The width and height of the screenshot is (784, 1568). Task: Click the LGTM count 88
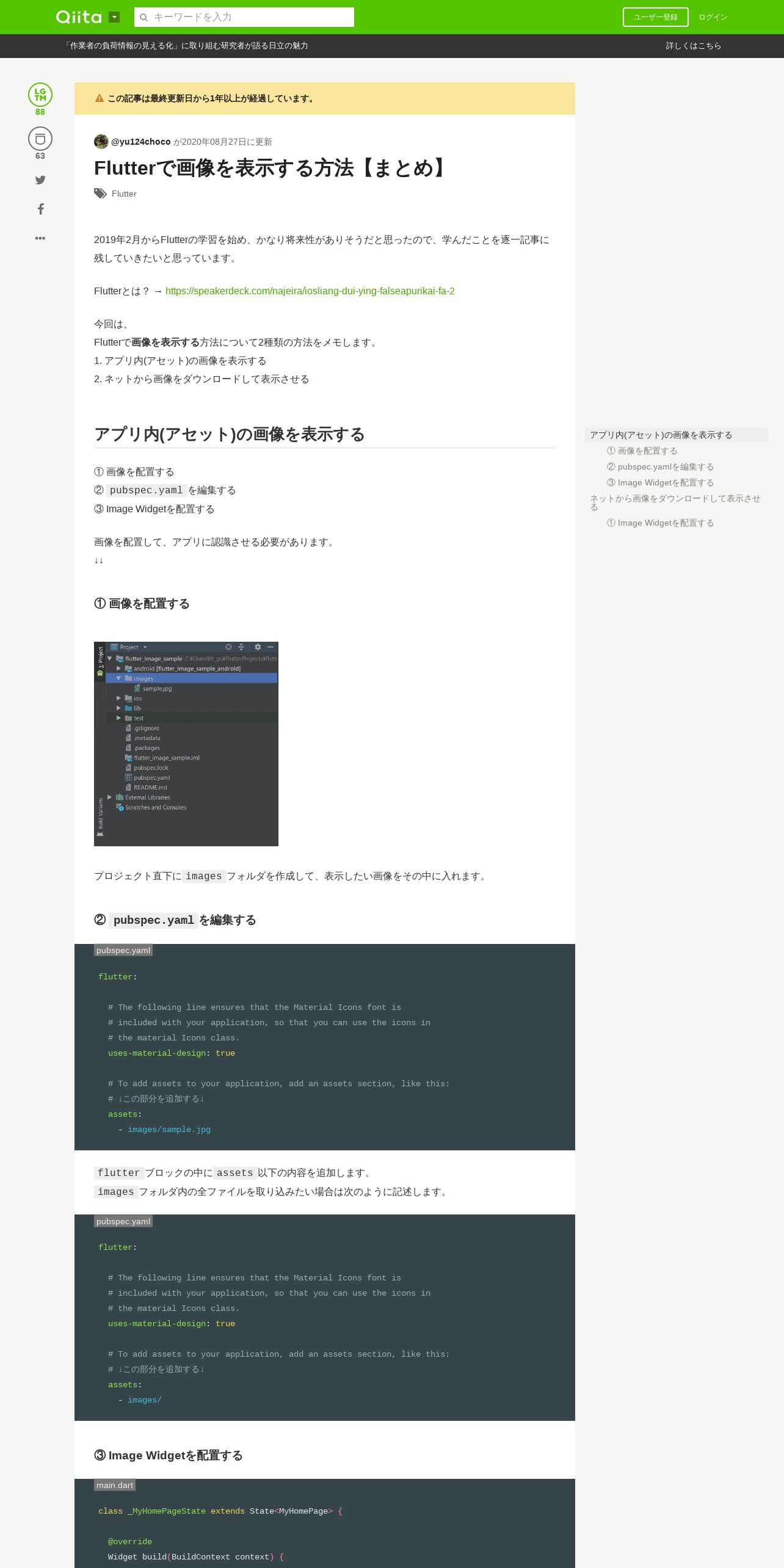[x=40, y=112]
